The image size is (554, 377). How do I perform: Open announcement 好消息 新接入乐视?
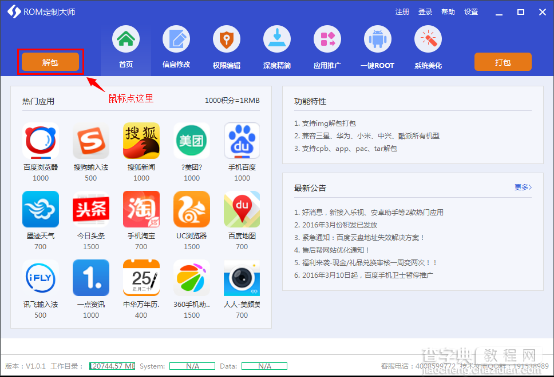pyautogui.click(x=369, y=212)
